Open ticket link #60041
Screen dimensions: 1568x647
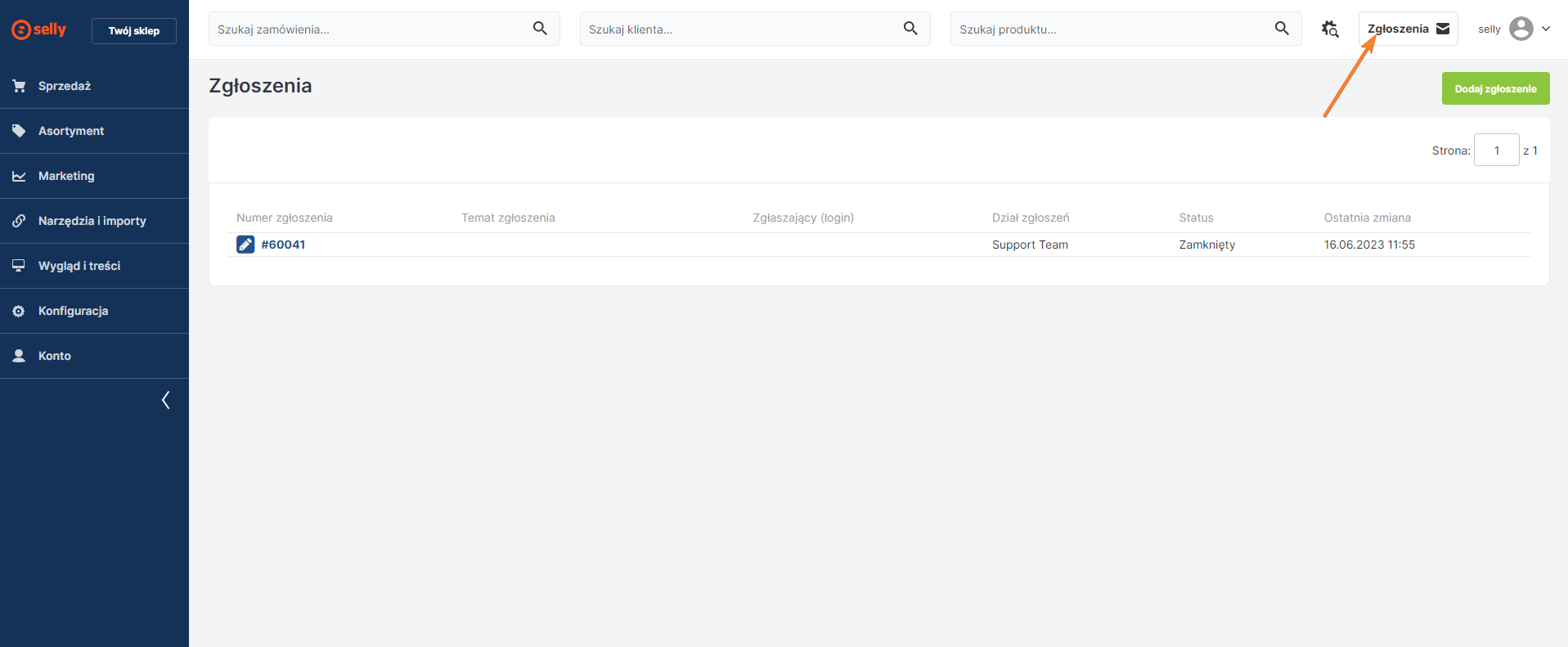[x=283, y=245]
